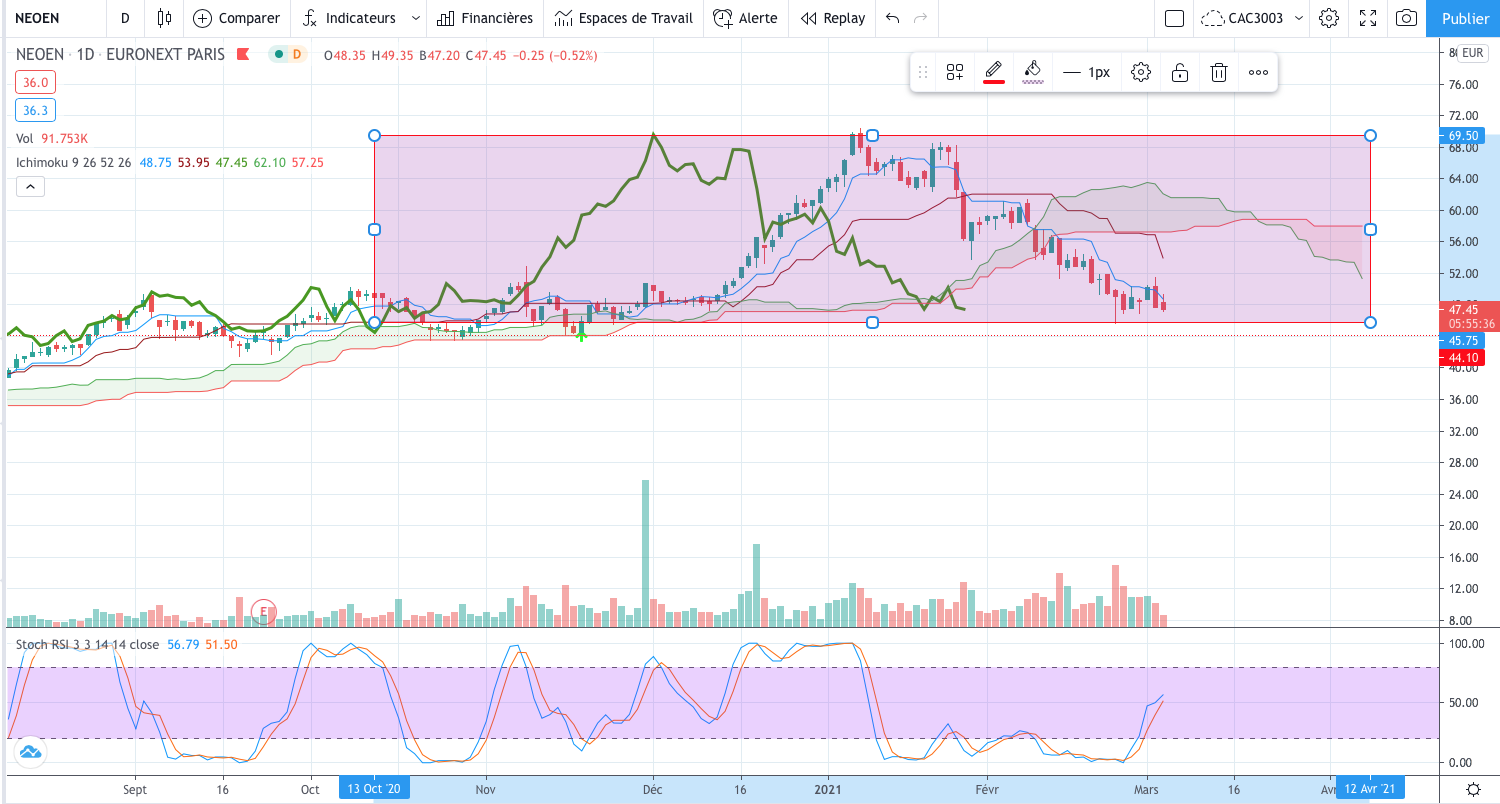
Task: Click the Comparer plus icon
Action: click(203, 18)
